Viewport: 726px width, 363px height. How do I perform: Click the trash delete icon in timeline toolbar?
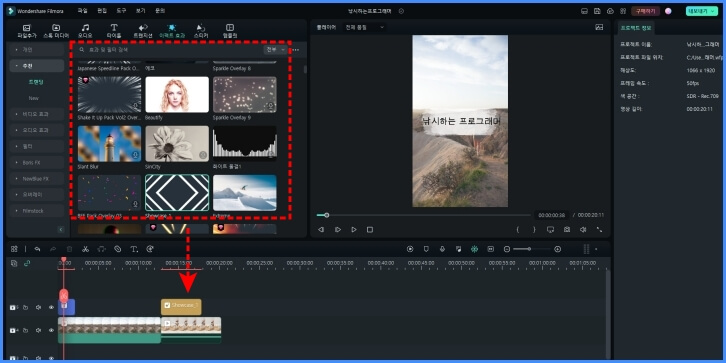(x=69, y=249)
